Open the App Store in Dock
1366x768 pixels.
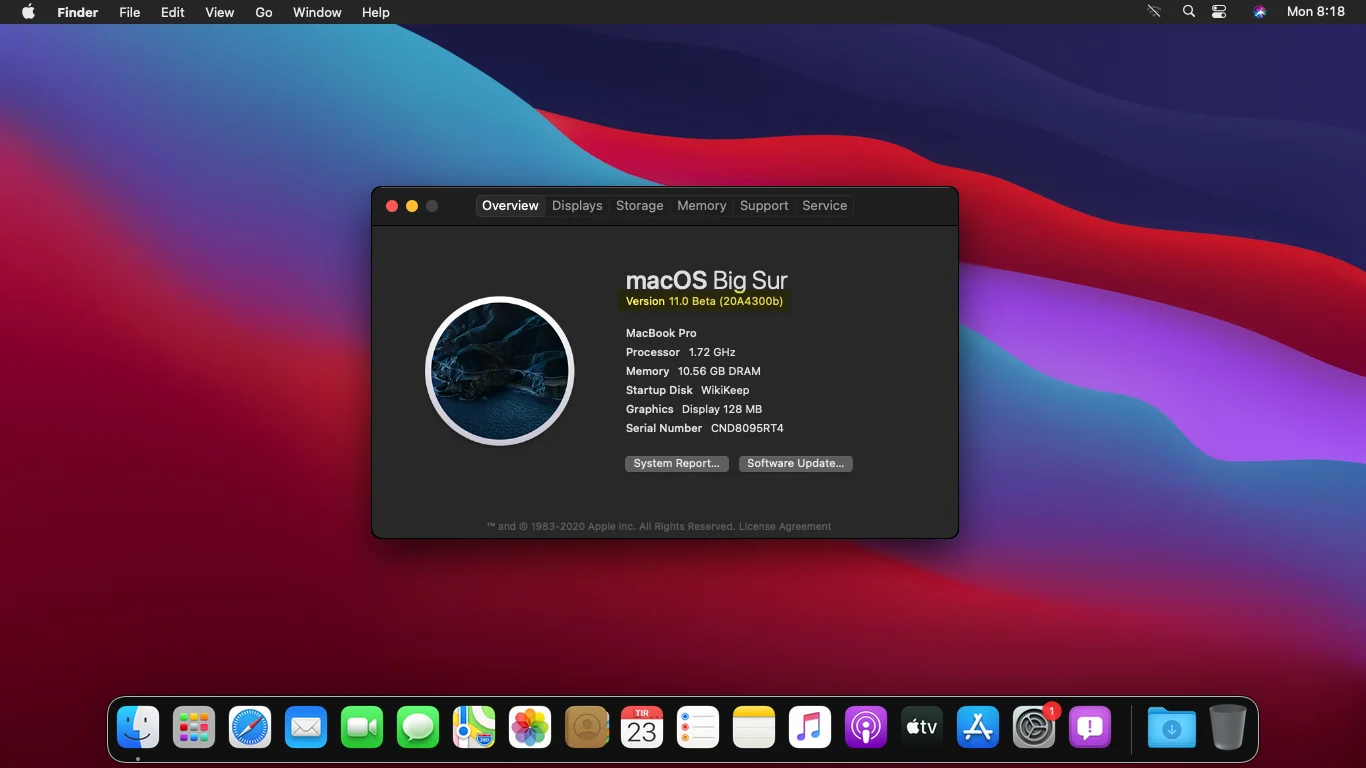[978, 727]
